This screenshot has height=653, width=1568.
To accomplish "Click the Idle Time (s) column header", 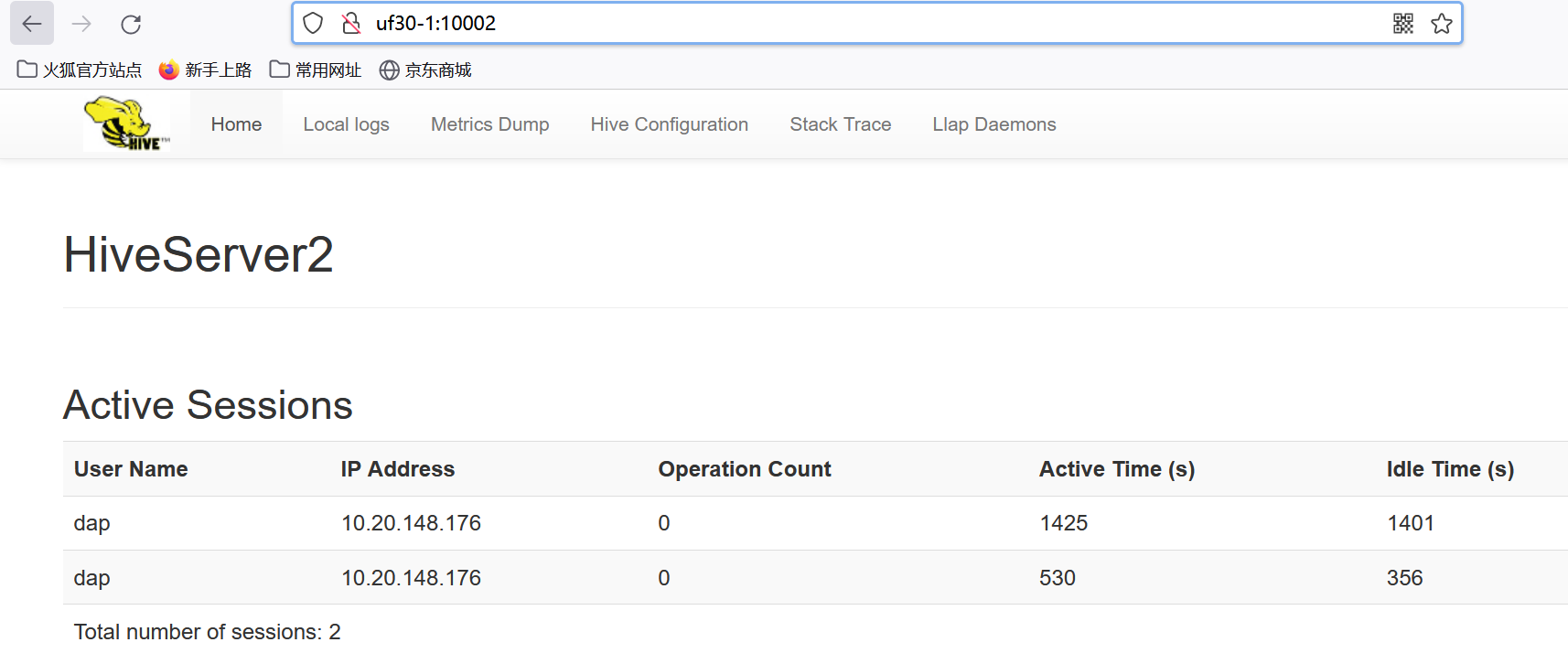I will point(1450,469).
